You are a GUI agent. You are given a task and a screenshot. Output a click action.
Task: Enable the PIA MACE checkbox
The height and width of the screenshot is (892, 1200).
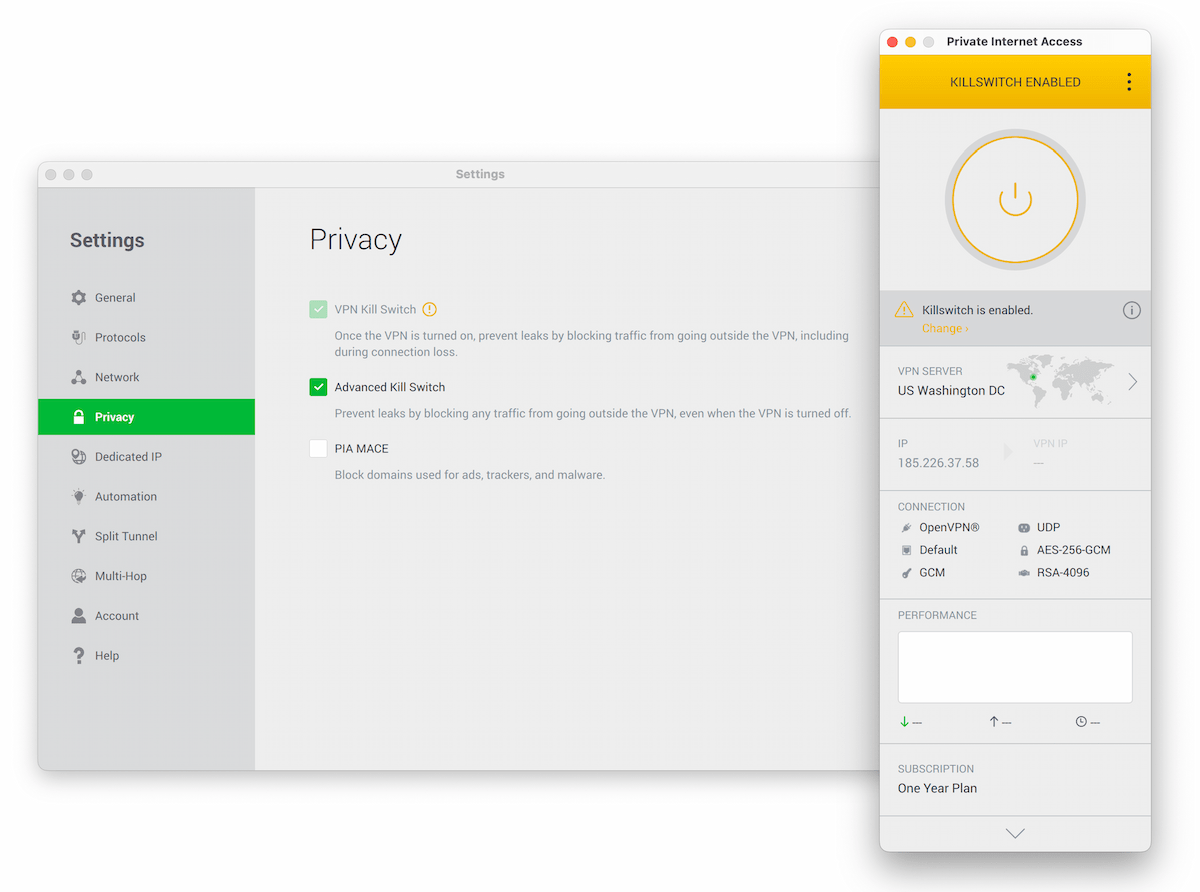click(x=318, y=449)
